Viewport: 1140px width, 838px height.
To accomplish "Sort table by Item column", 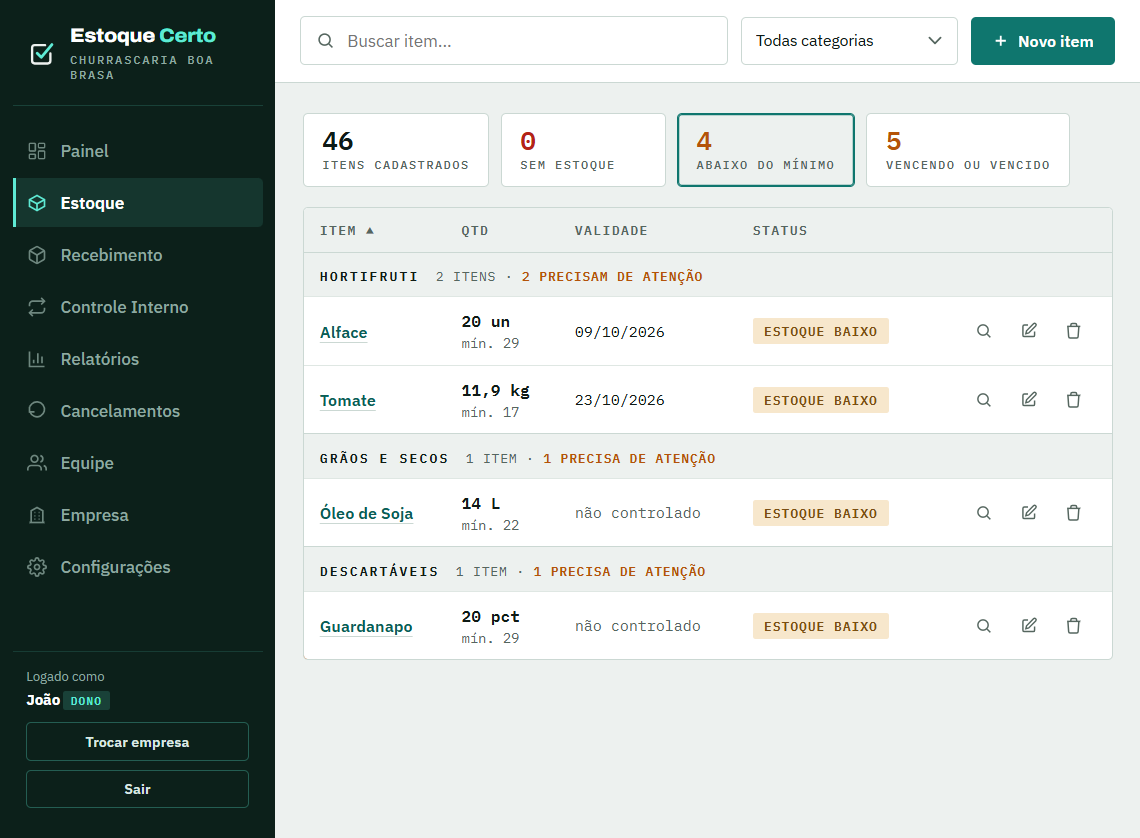I will [x=347, y=230].
